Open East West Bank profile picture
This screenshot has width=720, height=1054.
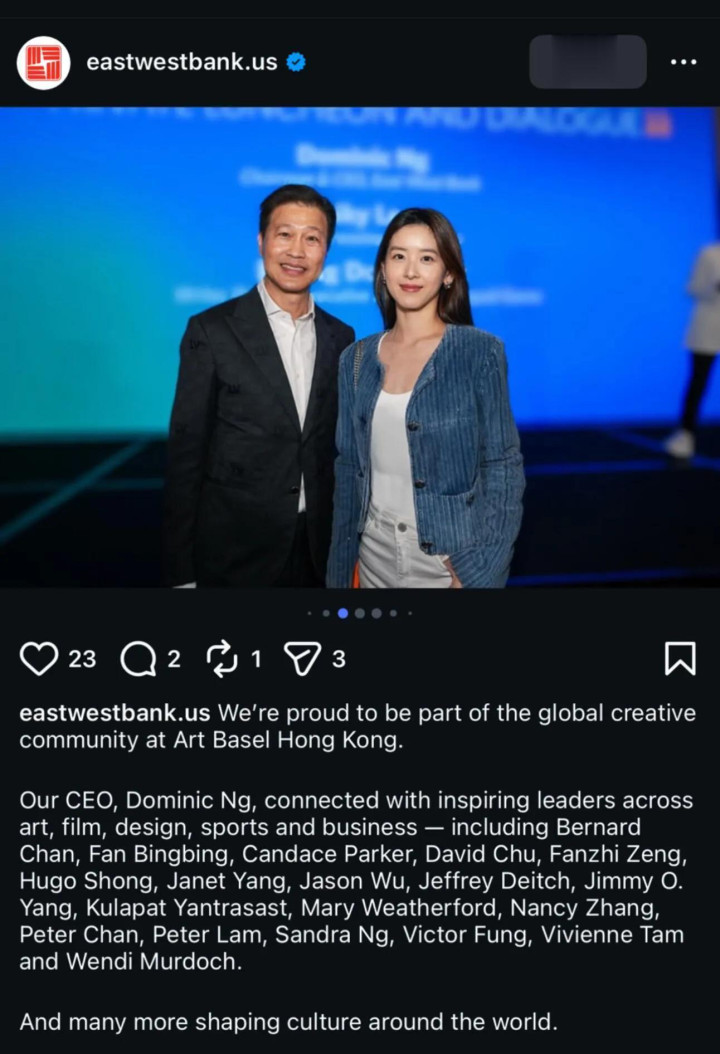click(44, 63)
